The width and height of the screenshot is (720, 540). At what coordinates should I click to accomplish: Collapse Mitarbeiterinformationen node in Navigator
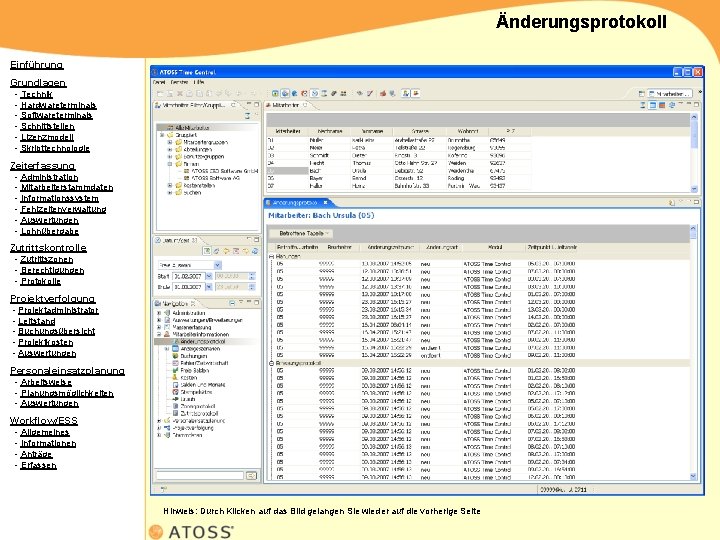(x=159, y=334)
